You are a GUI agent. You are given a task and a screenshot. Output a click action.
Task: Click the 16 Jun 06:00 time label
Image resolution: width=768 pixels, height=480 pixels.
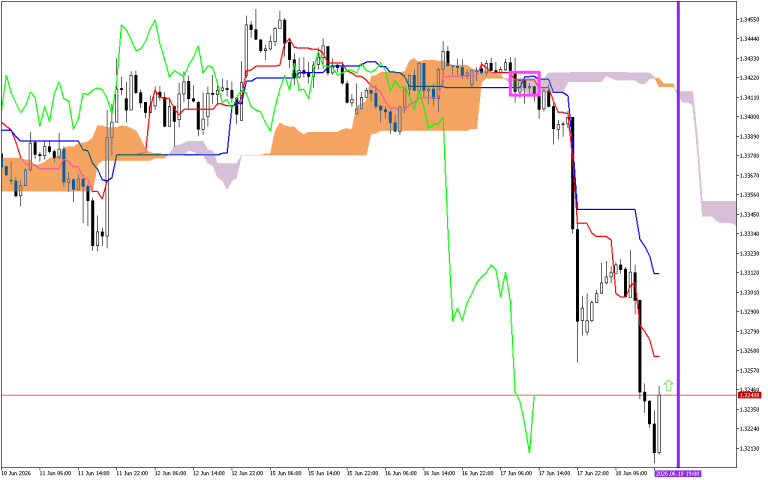coord(401,473)
